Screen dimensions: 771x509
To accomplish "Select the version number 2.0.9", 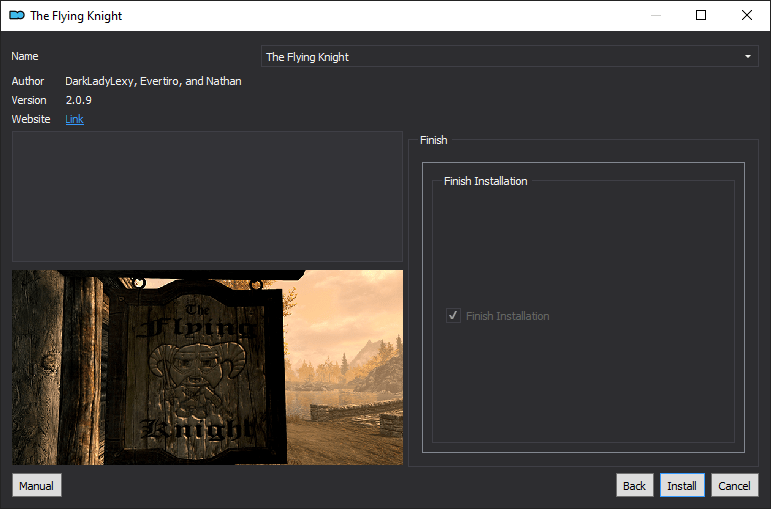I will [x=79, y=100].
